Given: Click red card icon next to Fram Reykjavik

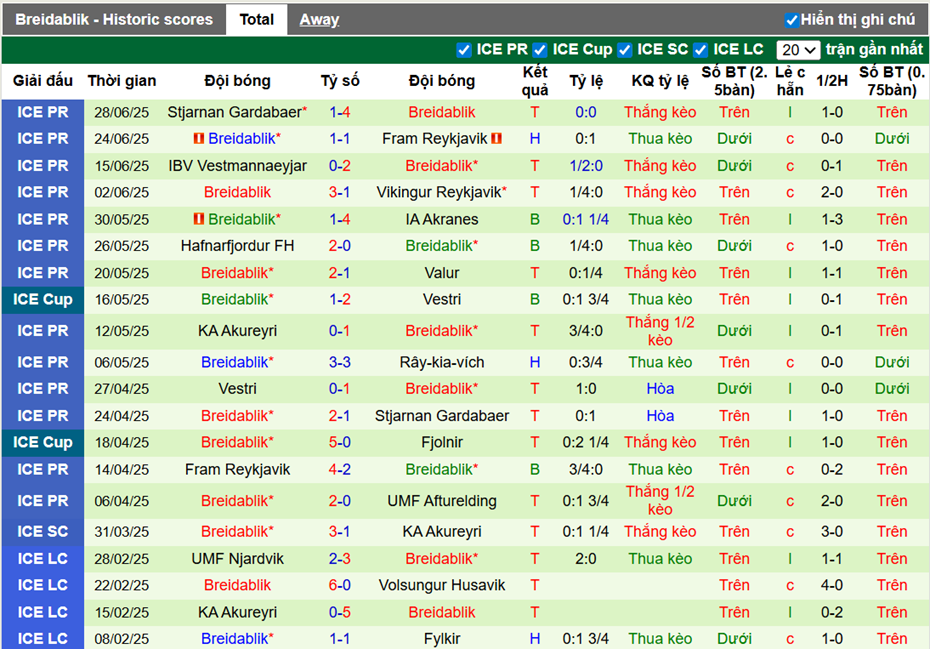Looking at the screenshot, I should point(496,139).
